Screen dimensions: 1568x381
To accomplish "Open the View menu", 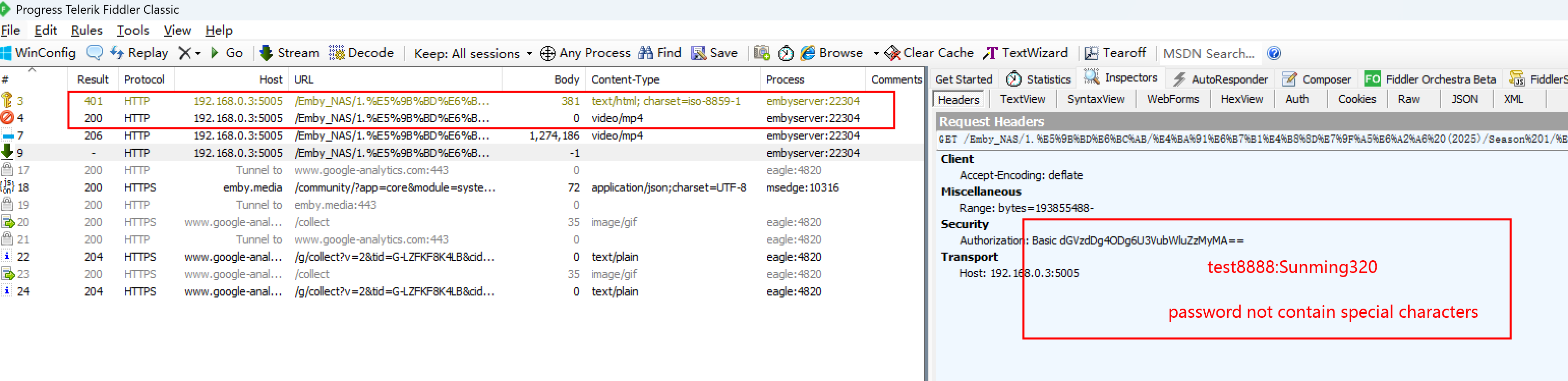I will click(177, 31).
